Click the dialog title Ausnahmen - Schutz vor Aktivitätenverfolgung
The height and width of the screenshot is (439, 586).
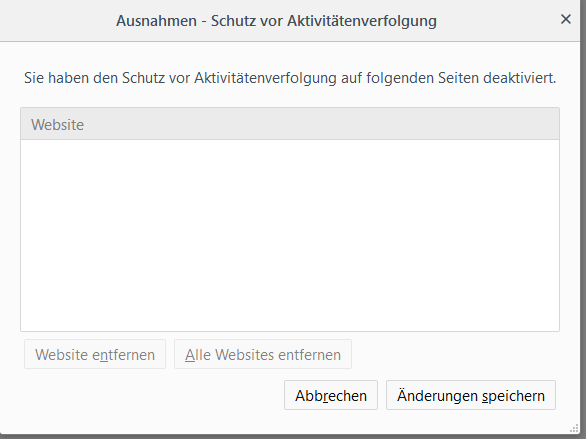pyautogui.click(x=276, y=21)
